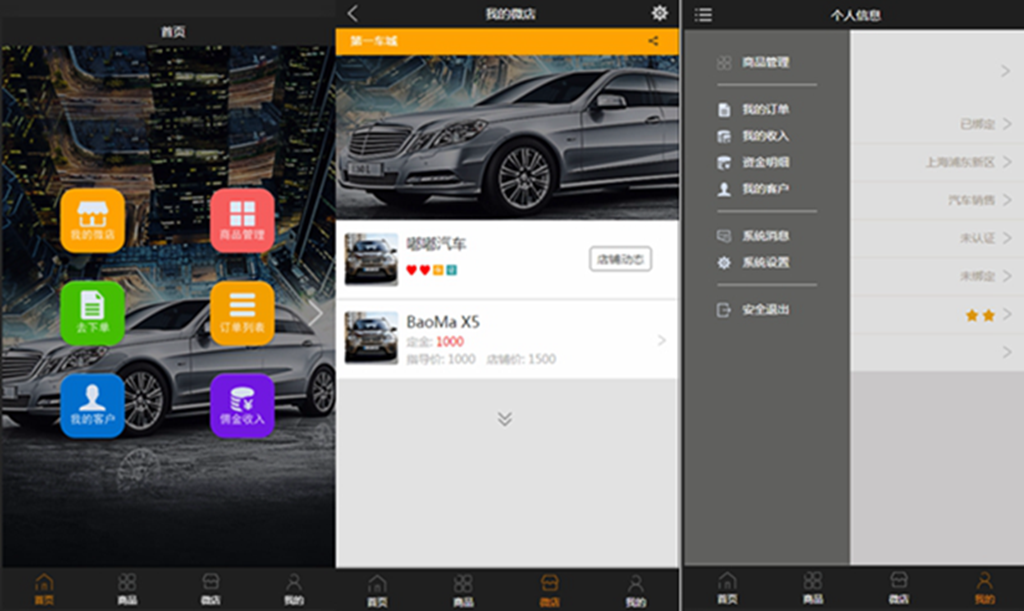
Task: Tap the blue 我的客户 person icon
Action: [92, 405]
